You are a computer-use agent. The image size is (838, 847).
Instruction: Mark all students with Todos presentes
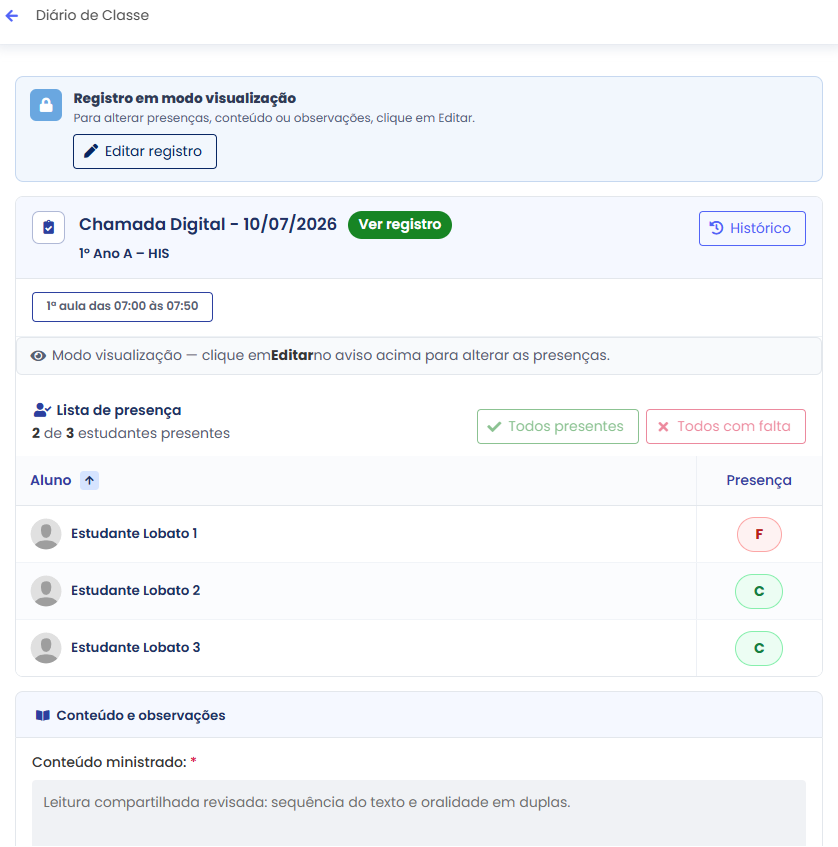coord(558,427)
